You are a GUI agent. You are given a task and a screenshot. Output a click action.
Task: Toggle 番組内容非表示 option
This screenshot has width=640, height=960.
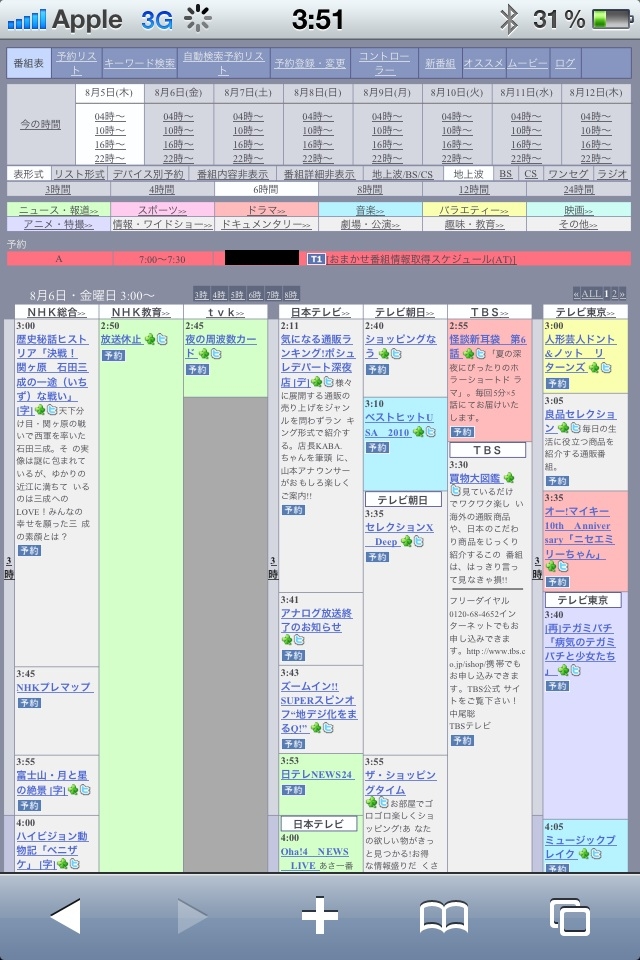(233, 174)
